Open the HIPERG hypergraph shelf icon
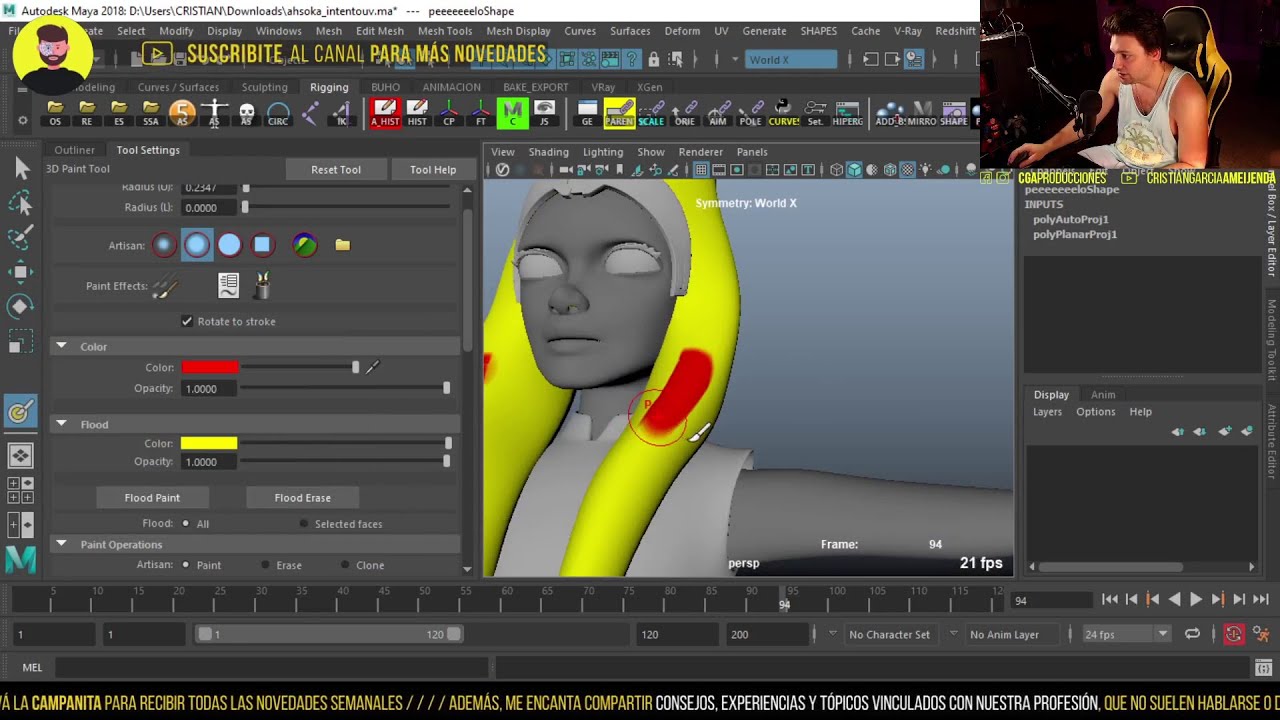The height and width of the screenshot is (720, 1280). click(848, 113)
